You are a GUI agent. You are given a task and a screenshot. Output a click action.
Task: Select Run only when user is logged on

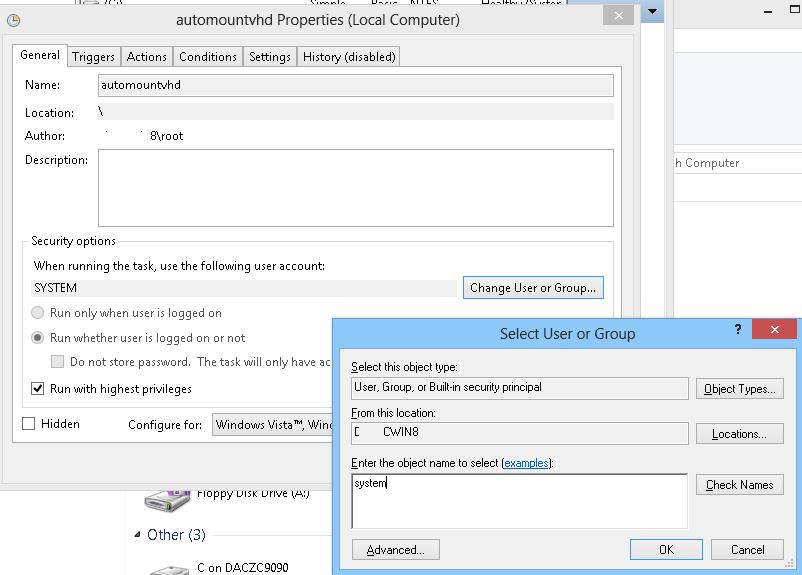pyautogui.click(x=37, y=313)
